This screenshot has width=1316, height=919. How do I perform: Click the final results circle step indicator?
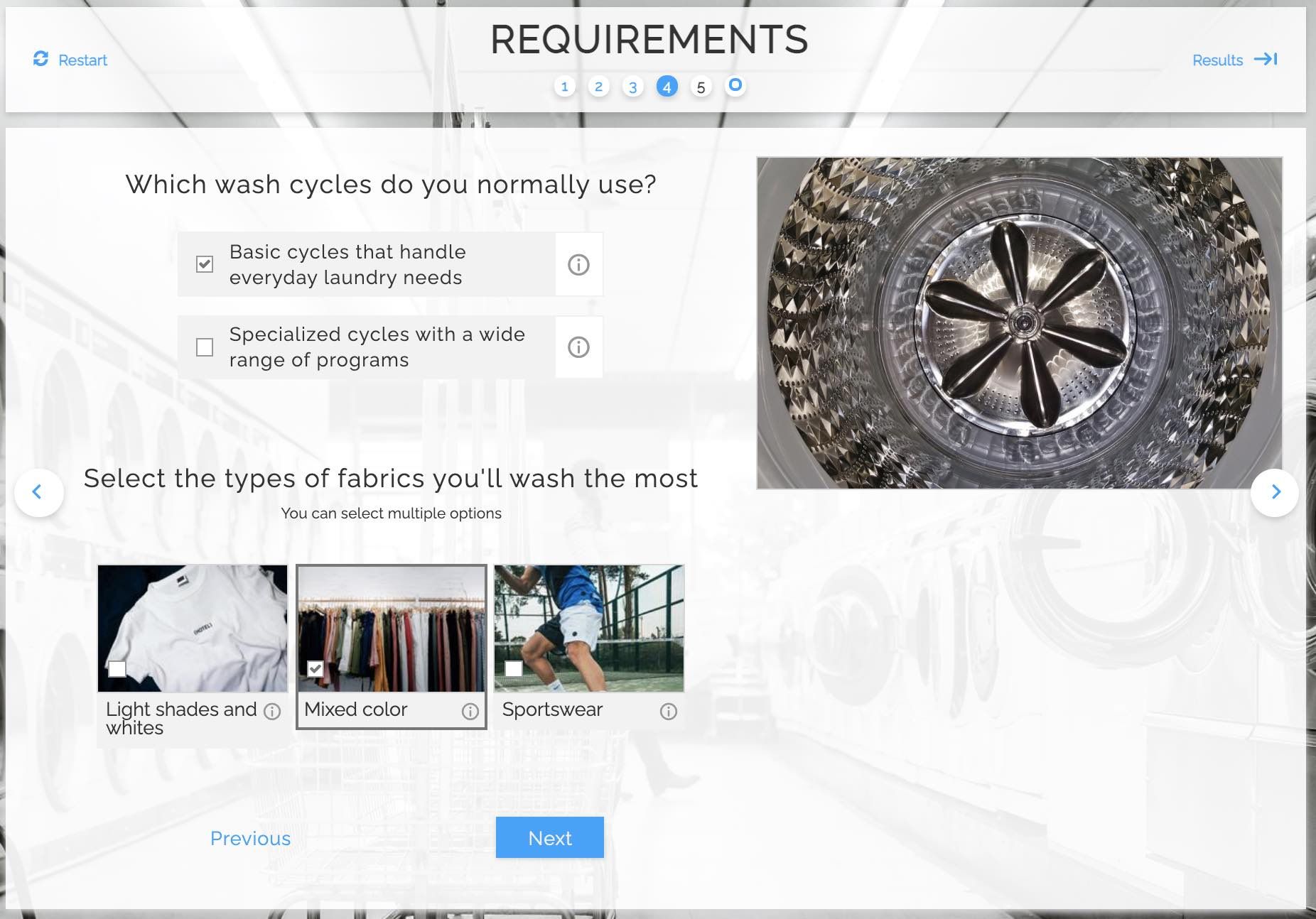click(x=735, y=86)
